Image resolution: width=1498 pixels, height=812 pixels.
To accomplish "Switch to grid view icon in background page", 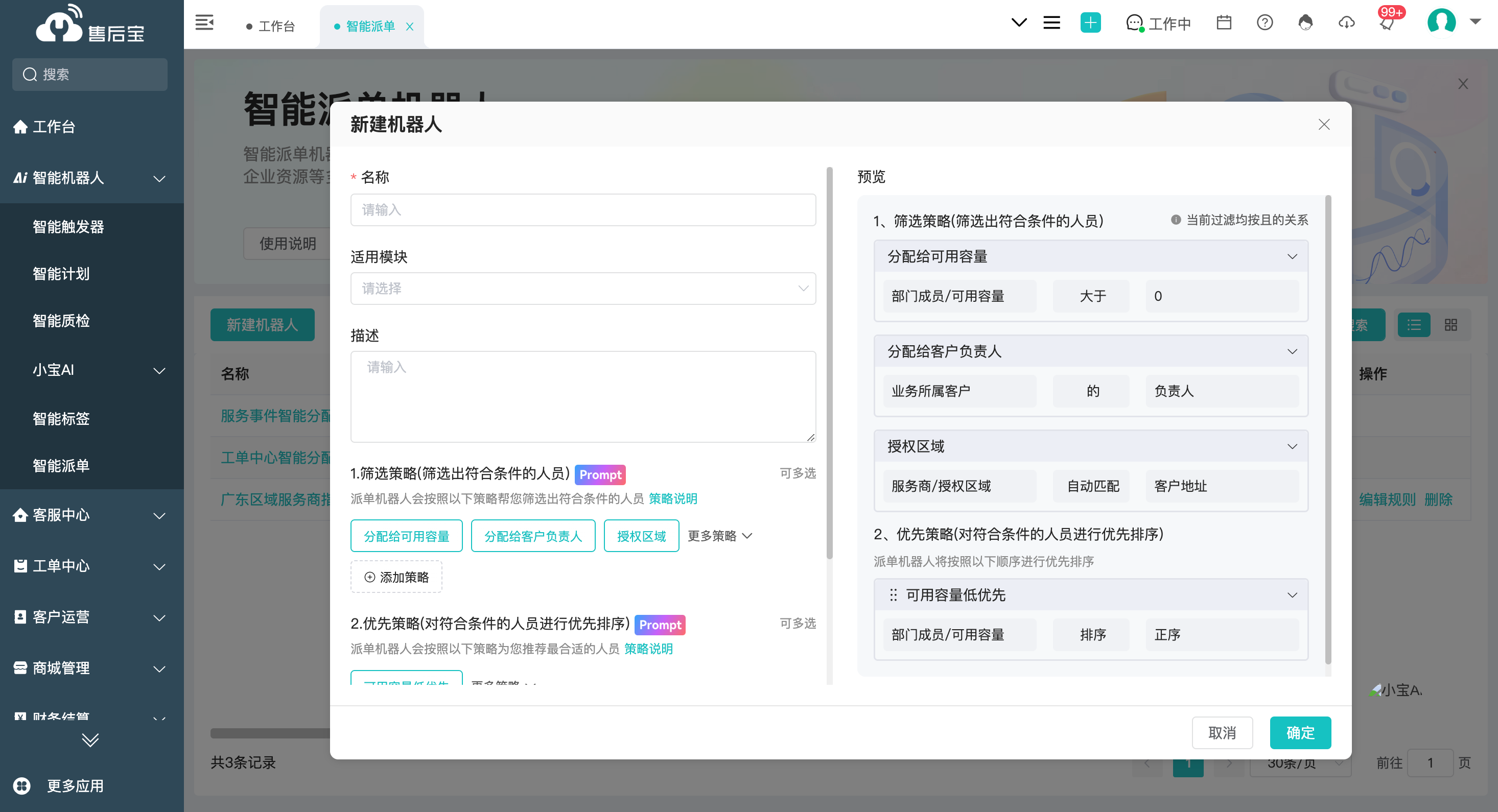I will pyautogui.click(x=1451, y=324).
